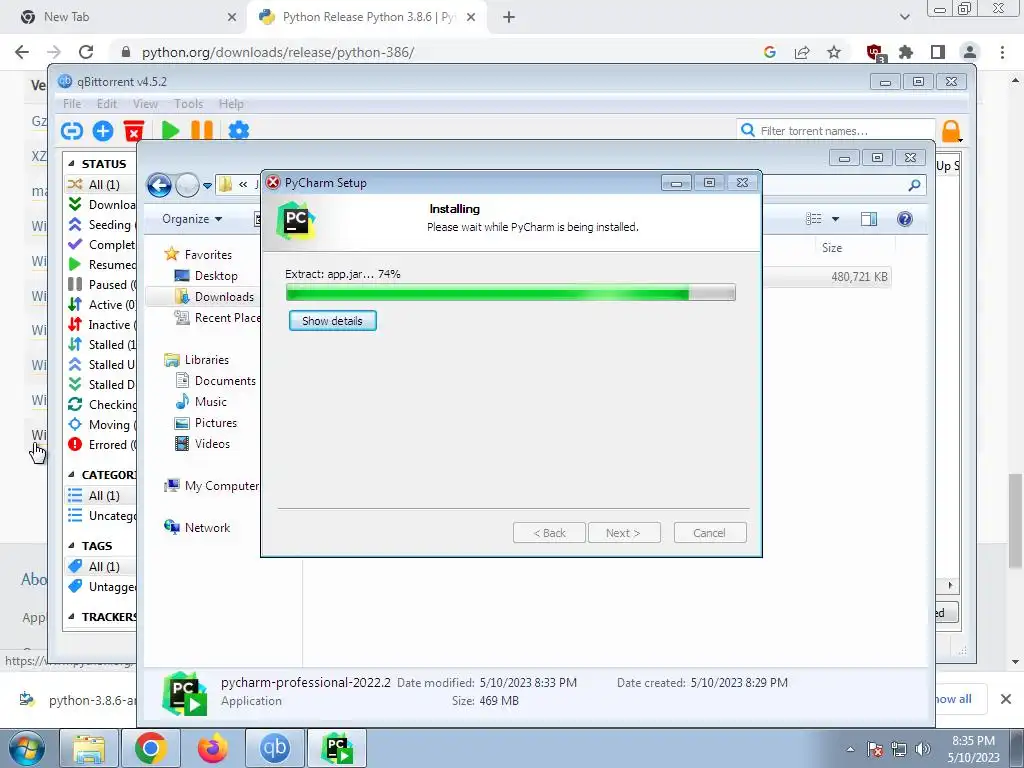Open qBittorrent View menu
The height and width of the screenshot is (768, 1024).
pyautogui.click(x=146, y=104)
